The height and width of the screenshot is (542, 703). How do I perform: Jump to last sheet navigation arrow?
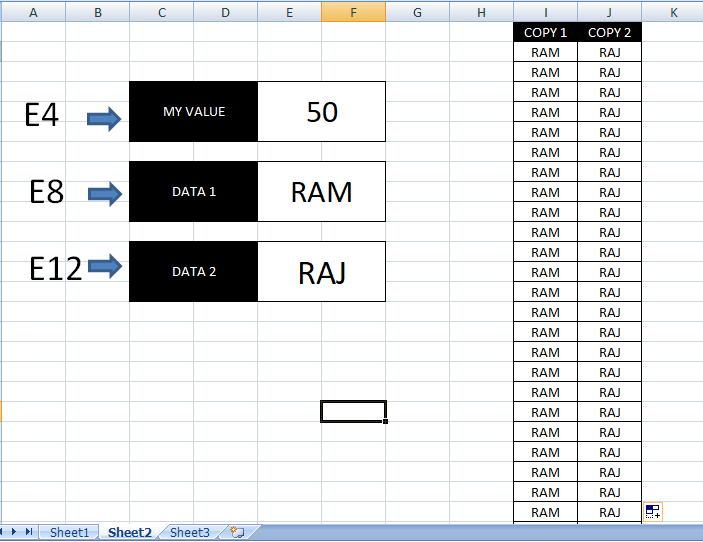tap(29, 532)
